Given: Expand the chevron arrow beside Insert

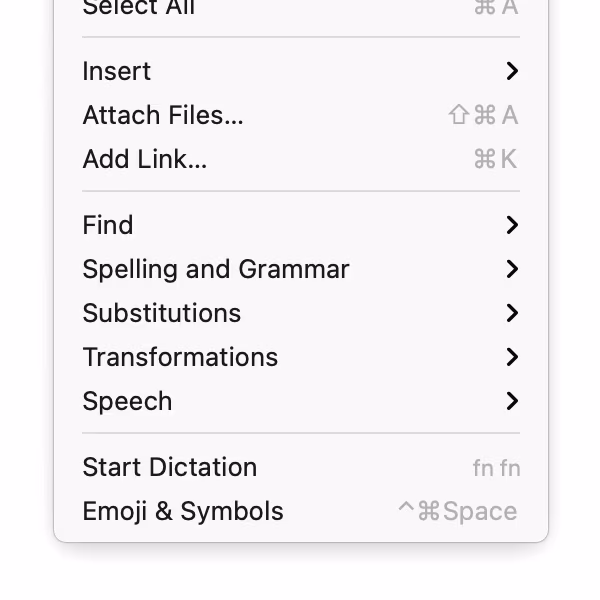Looking at the screenshot, I should point(512,71).
